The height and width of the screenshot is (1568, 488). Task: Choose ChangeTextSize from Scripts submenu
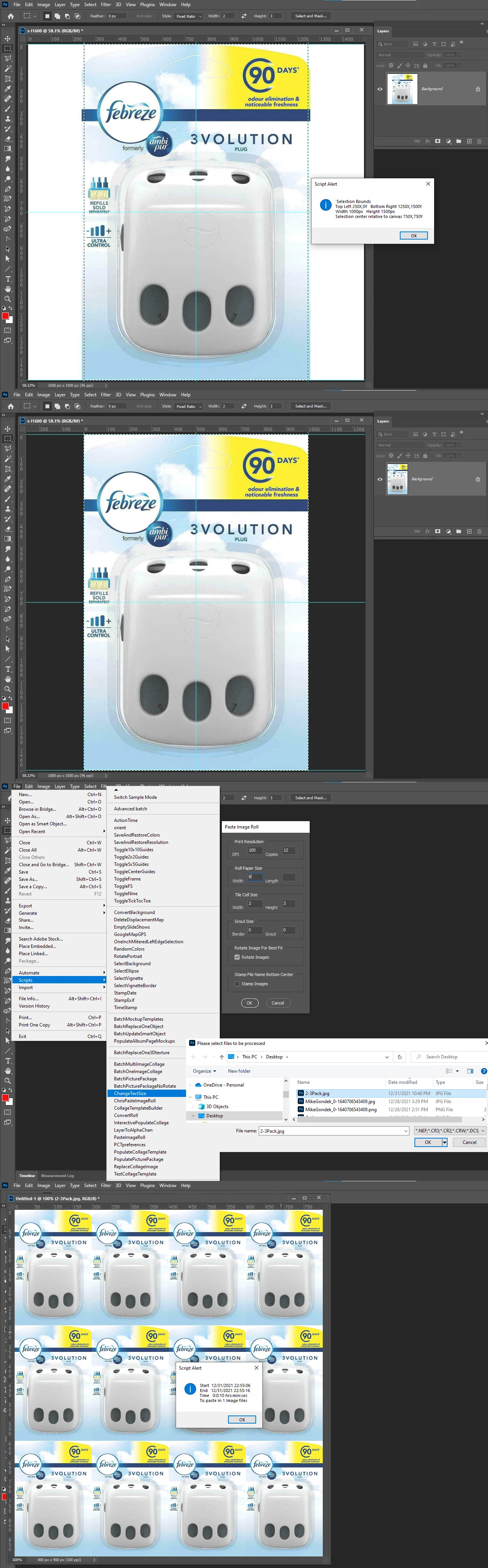(x=147, y=1093)
